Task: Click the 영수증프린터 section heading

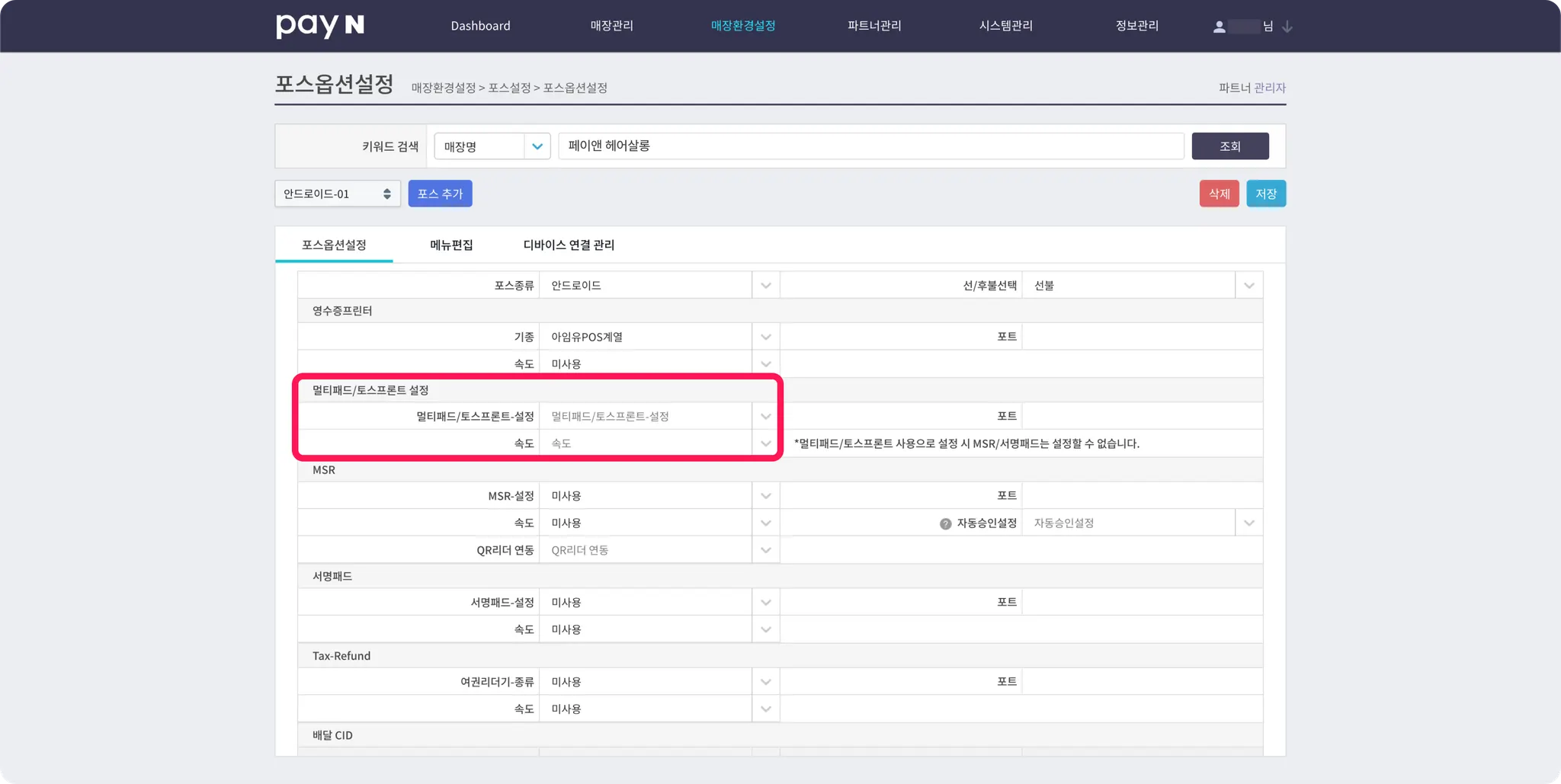Action: 342,311
